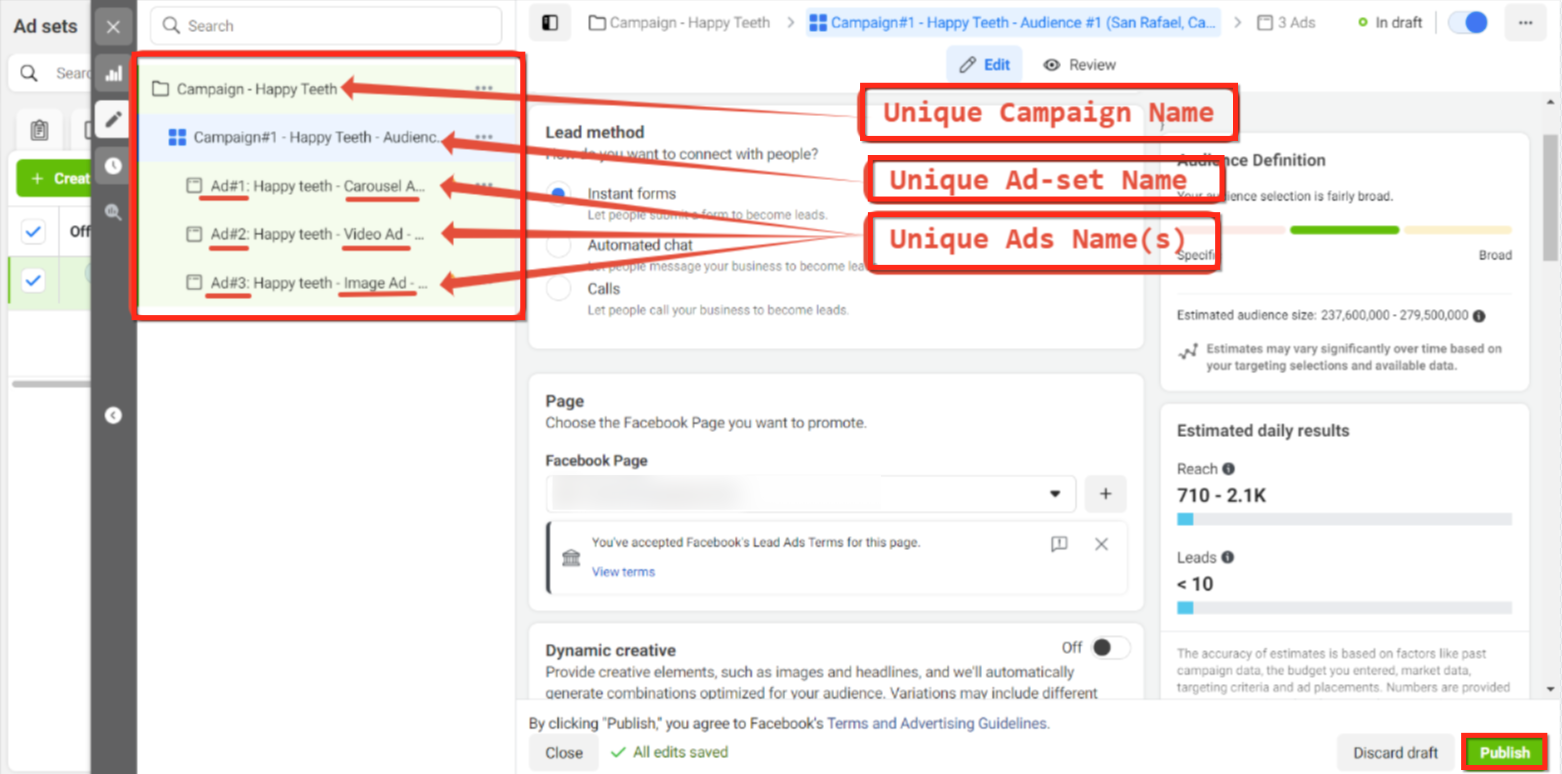
Task: Click the magnifier inspect icon in sidebar
Action: pos(113,212)
